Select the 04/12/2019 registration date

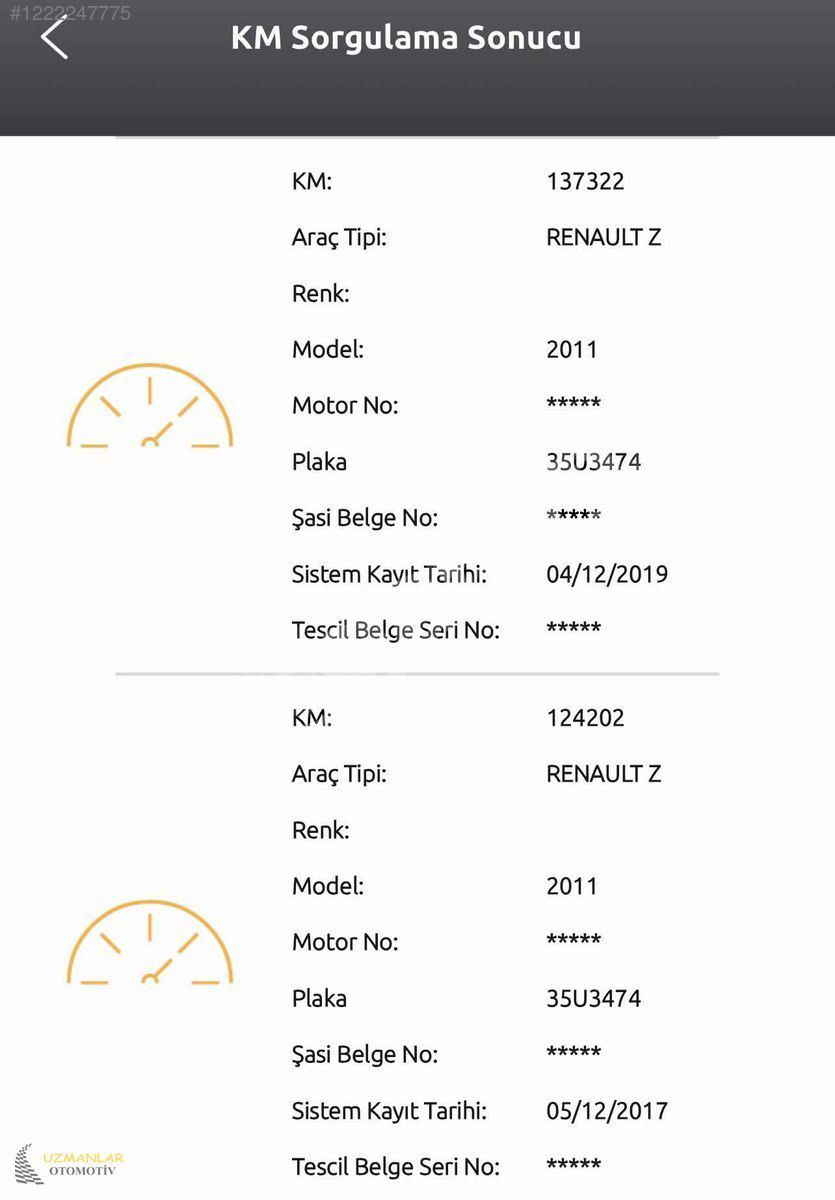tap(607, 574)
